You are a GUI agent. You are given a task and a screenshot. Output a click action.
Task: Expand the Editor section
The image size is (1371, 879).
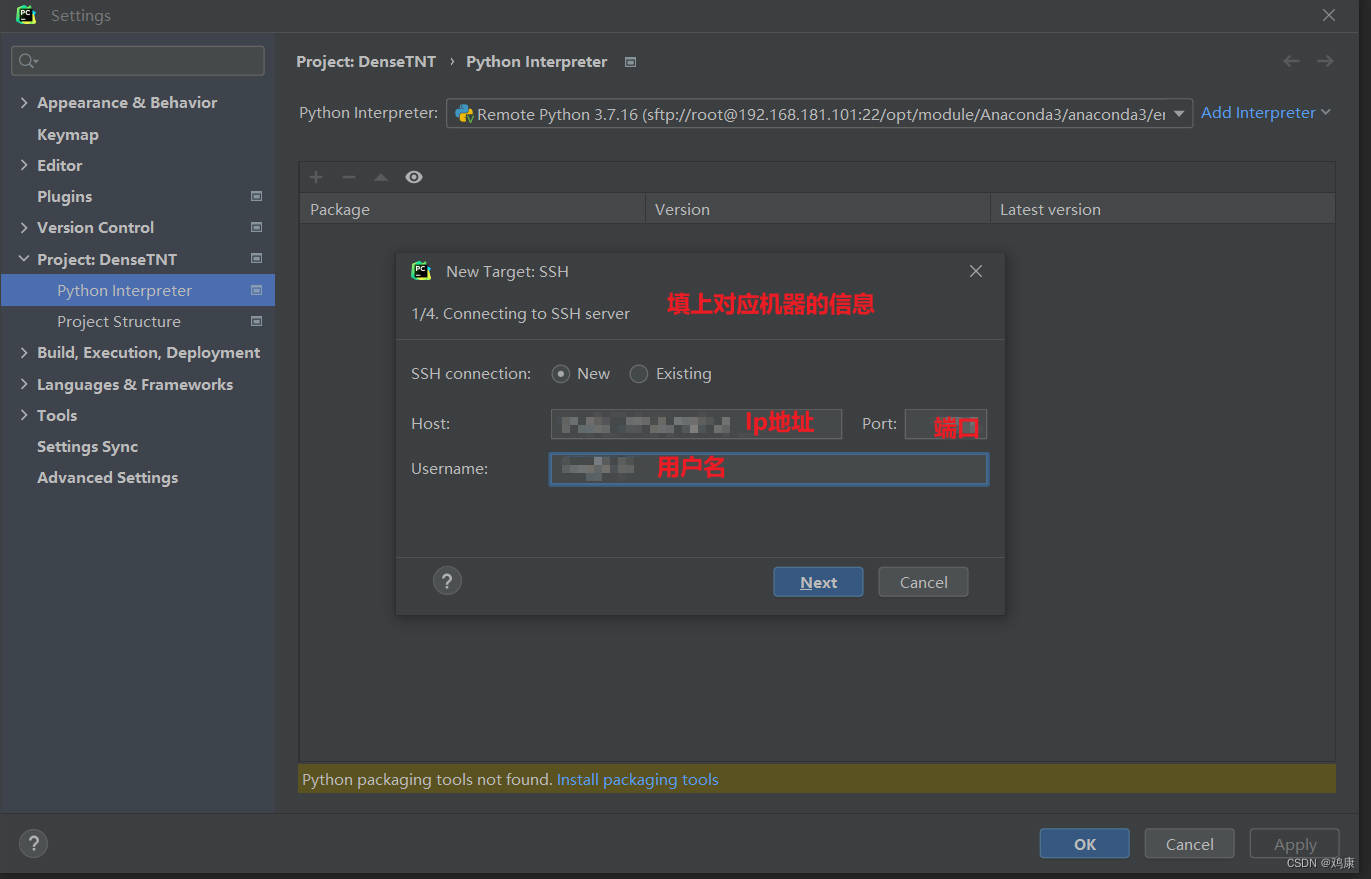[24, 166]
